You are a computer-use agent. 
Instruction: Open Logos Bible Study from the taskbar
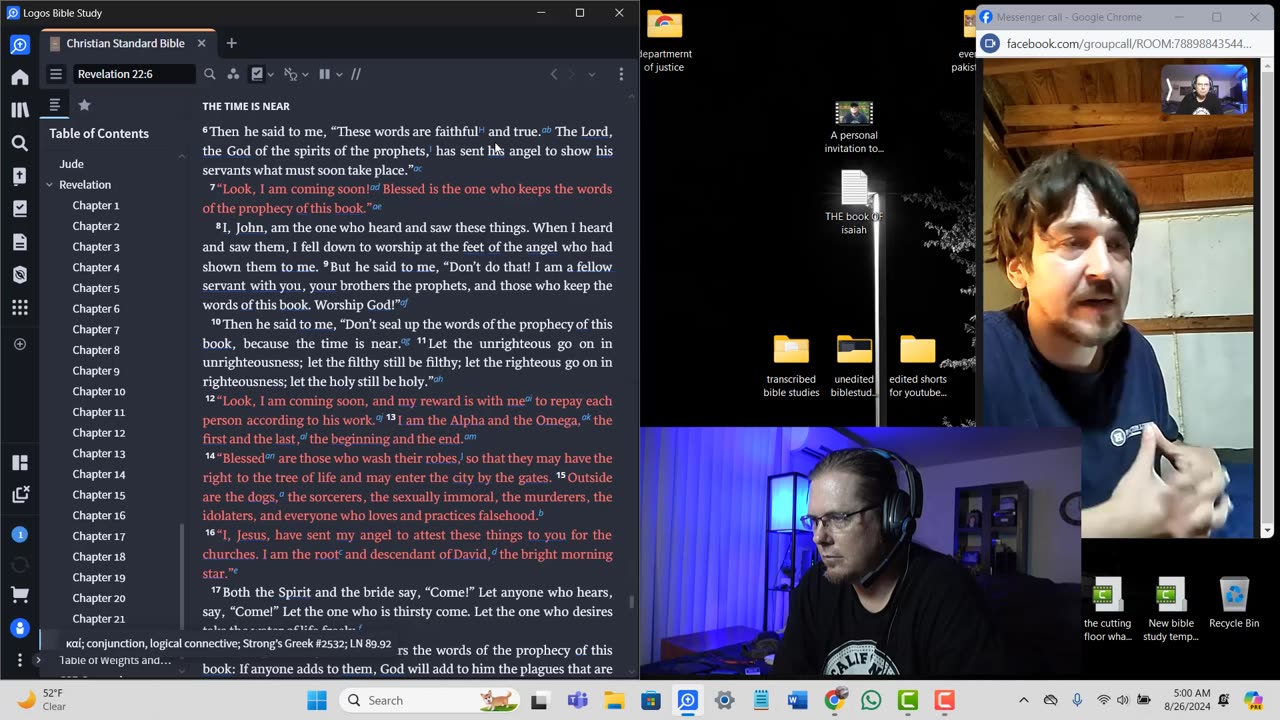(687, 700)
